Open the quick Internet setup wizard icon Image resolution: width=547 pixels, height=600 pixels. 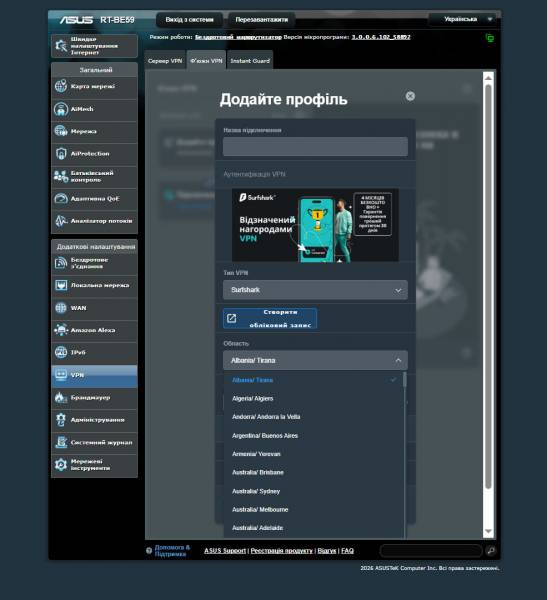pos(61,46)
